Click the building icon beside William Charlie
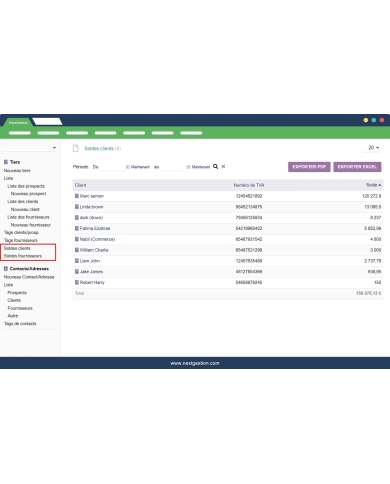Image resolution: width=390 pixels, height=484 pixels. (77, 250)
